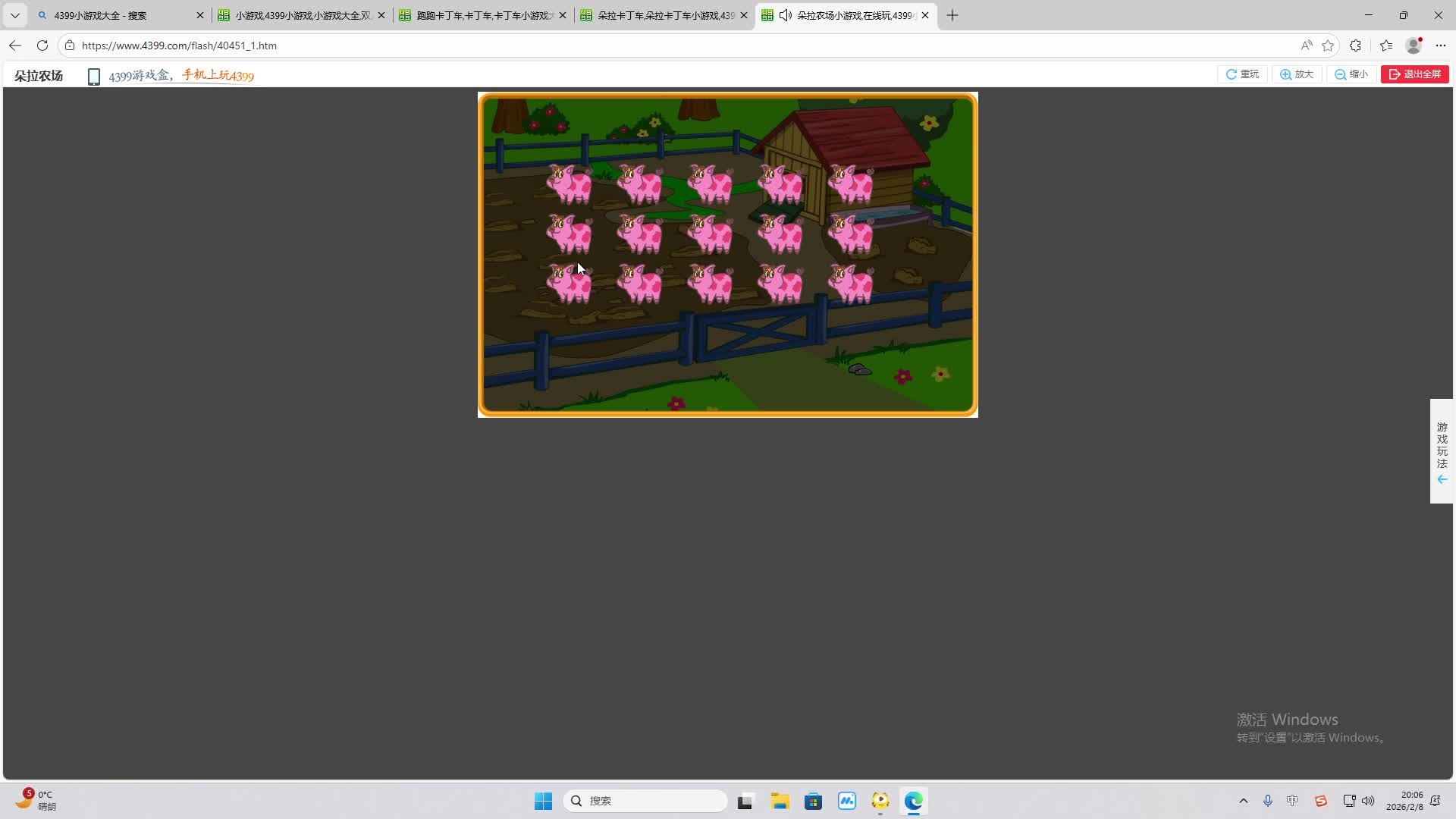
Task: Click the browser refresh icon
Action: [x=42, y=45]
